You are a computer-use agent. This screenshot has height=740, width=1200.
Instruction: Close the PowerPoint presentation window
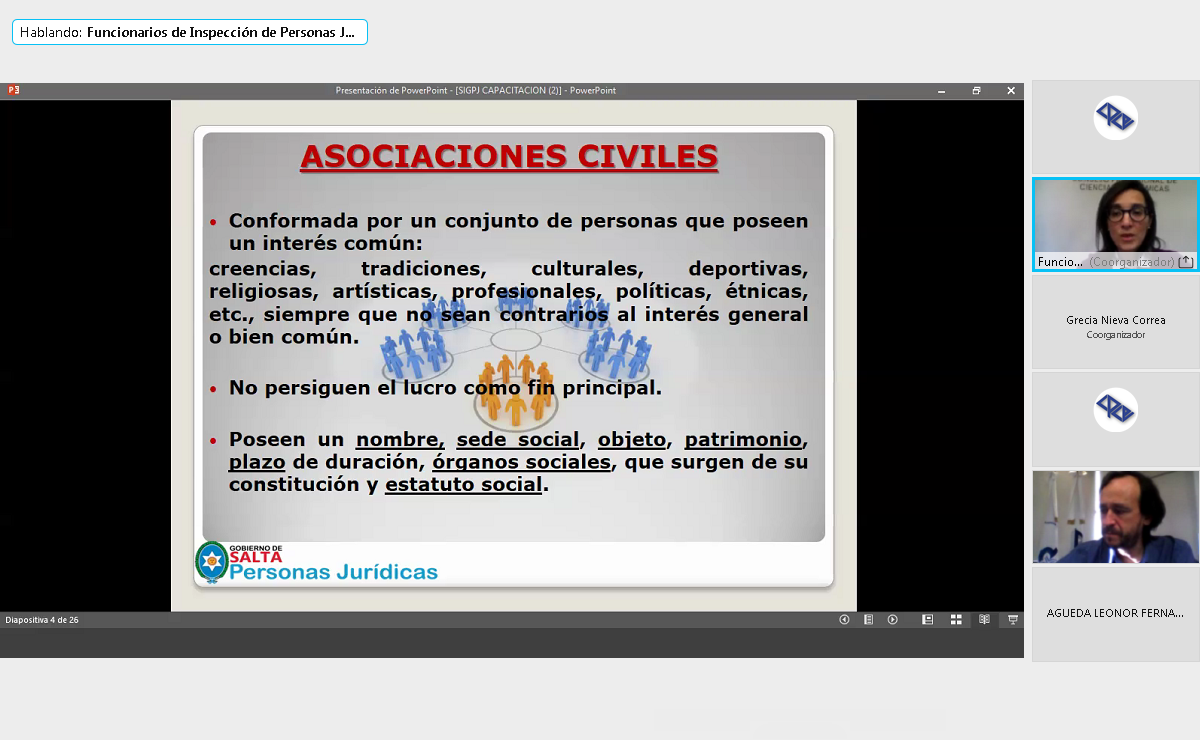(1011, 91)
